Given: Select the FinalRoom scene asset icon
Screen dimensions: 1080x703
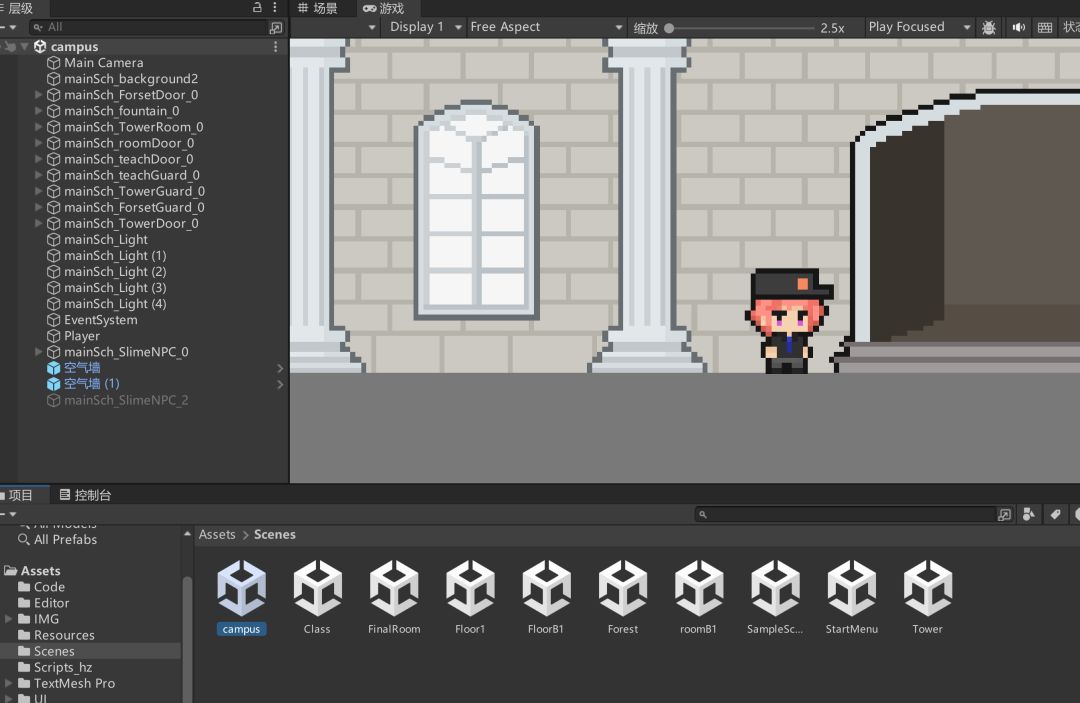Looking at the screenshot, I should coord(394,589).
